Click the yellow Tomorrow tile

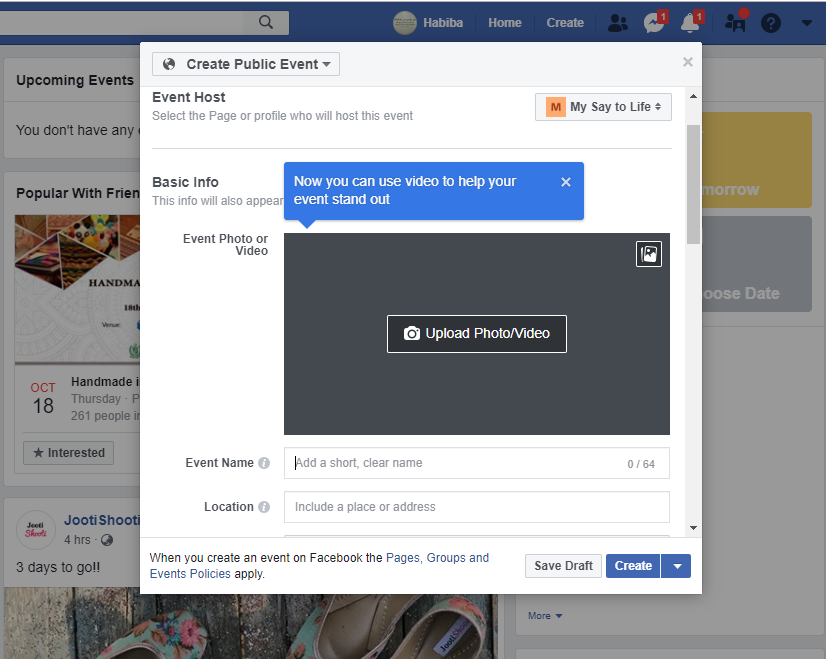(x=756, y=160)
